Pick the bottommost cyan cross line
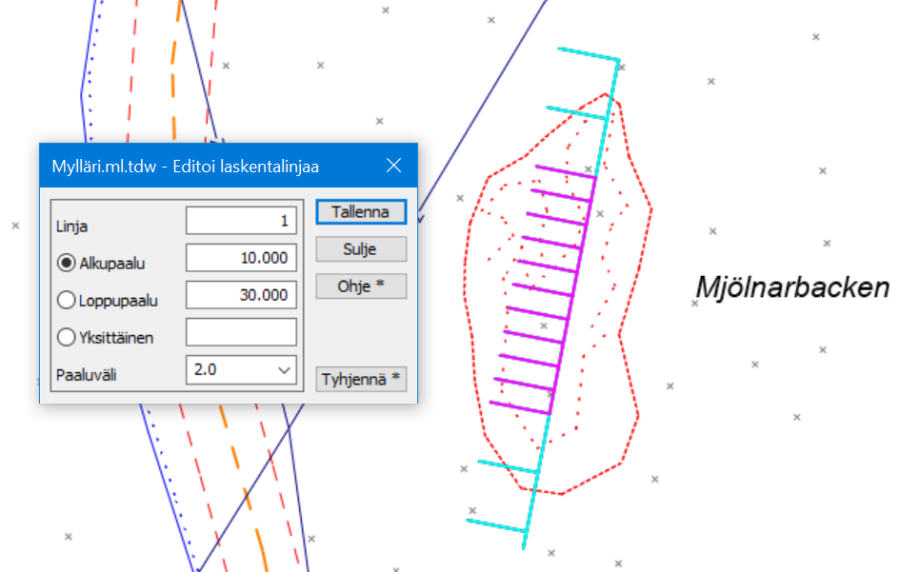This screenshot has width=900, height=572. (x=497, y=524)
